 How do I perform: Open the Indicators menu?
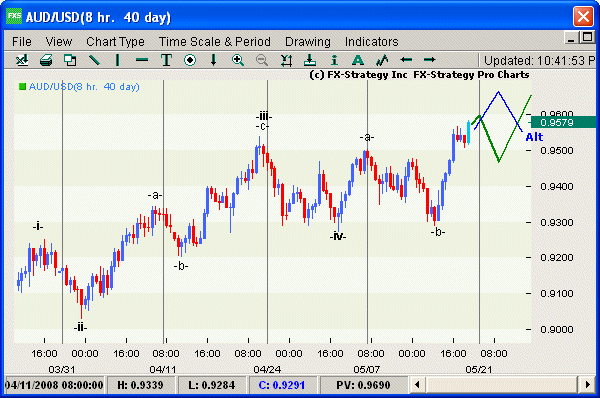[372, 41]
